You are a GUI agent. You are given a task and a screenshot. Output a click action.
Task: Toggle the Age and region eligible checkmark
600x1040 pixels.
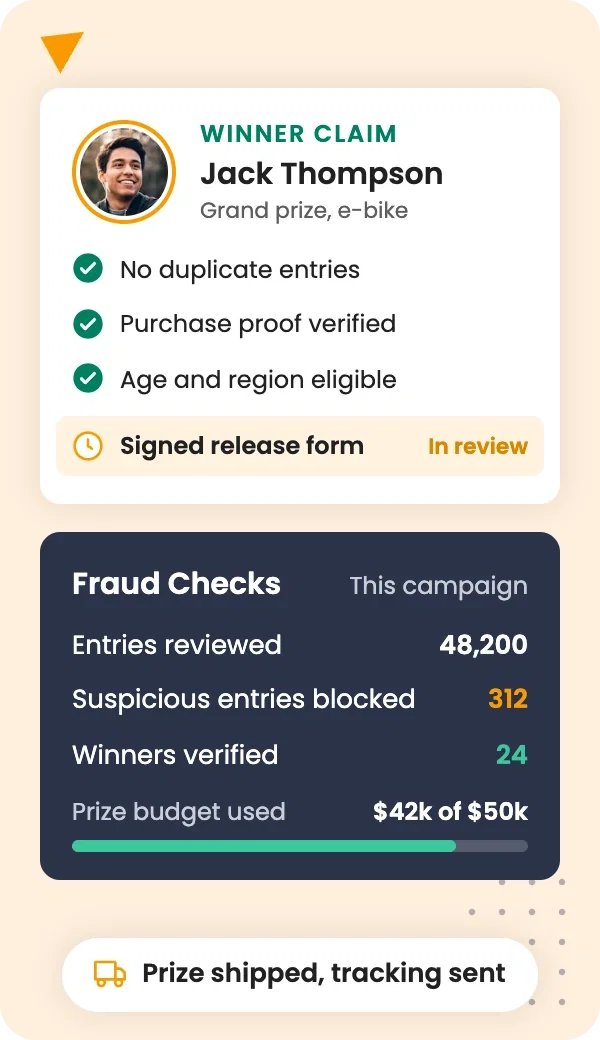pyautogui.click(x=88, y=379)
